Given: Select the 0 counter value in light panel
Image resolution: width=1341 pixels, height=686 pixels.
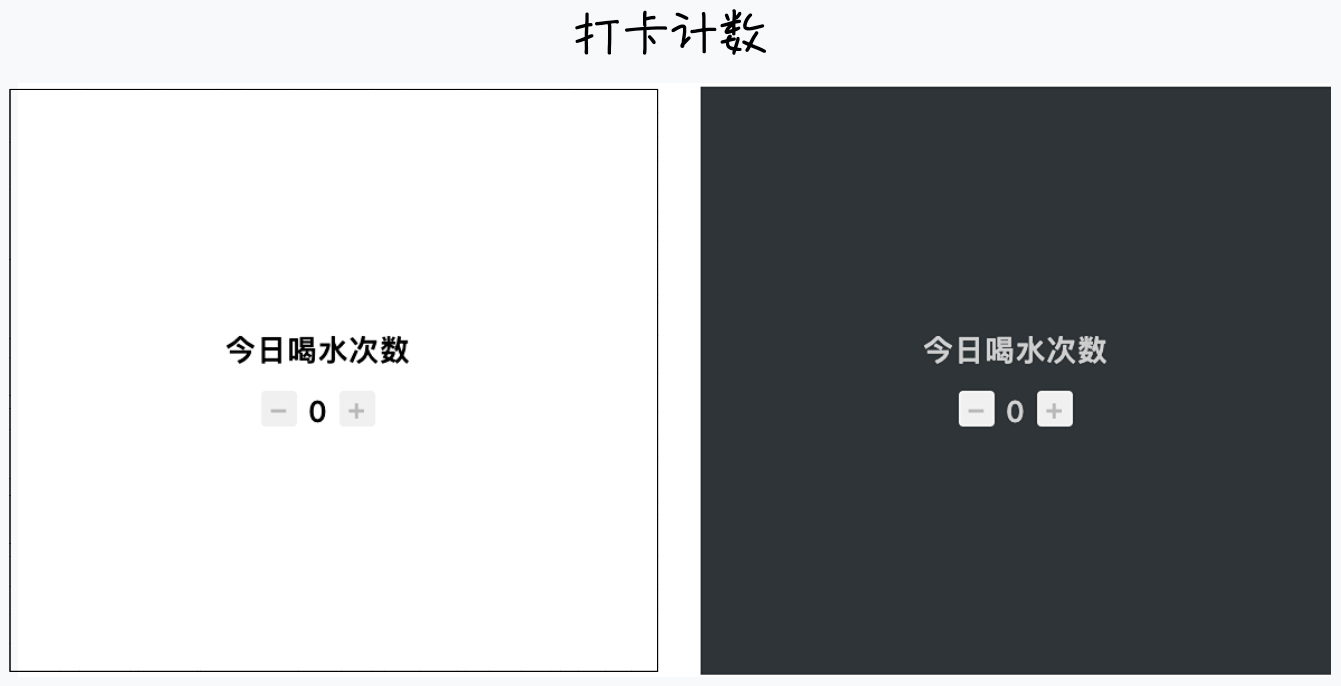Looking at the screenshot, I should pos(317,411).
